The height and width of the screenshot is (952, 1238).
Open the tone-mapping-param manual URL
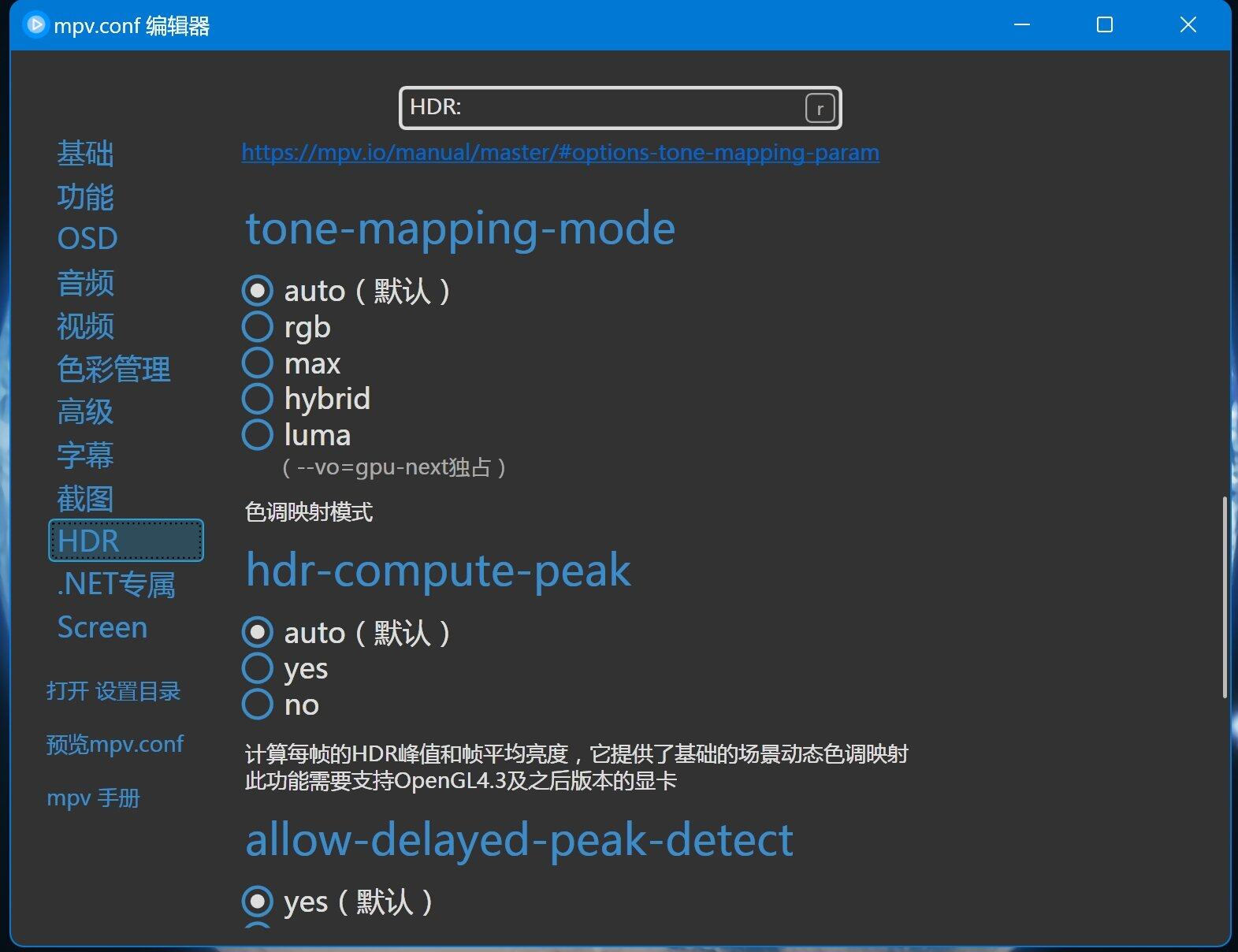pos(560,152)
